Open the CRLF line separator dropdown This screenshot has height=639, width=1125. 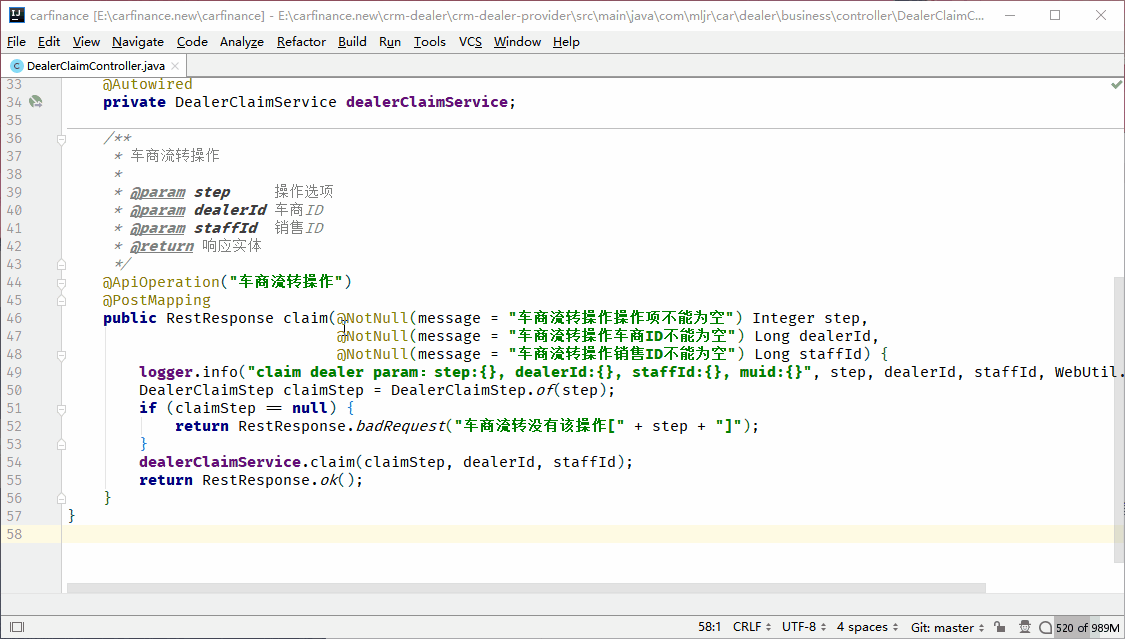click(x=751, y=627)
